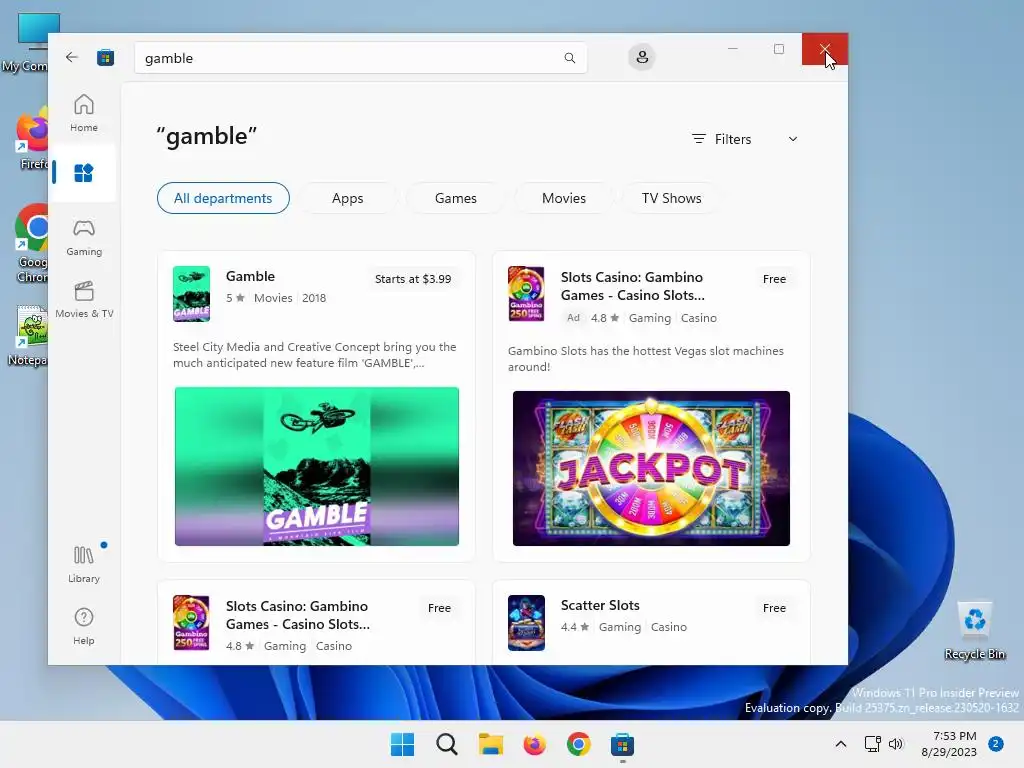1024x768 pixels.
Task: Expand the Filters dropdown
Action: click(x=745, y=139)
